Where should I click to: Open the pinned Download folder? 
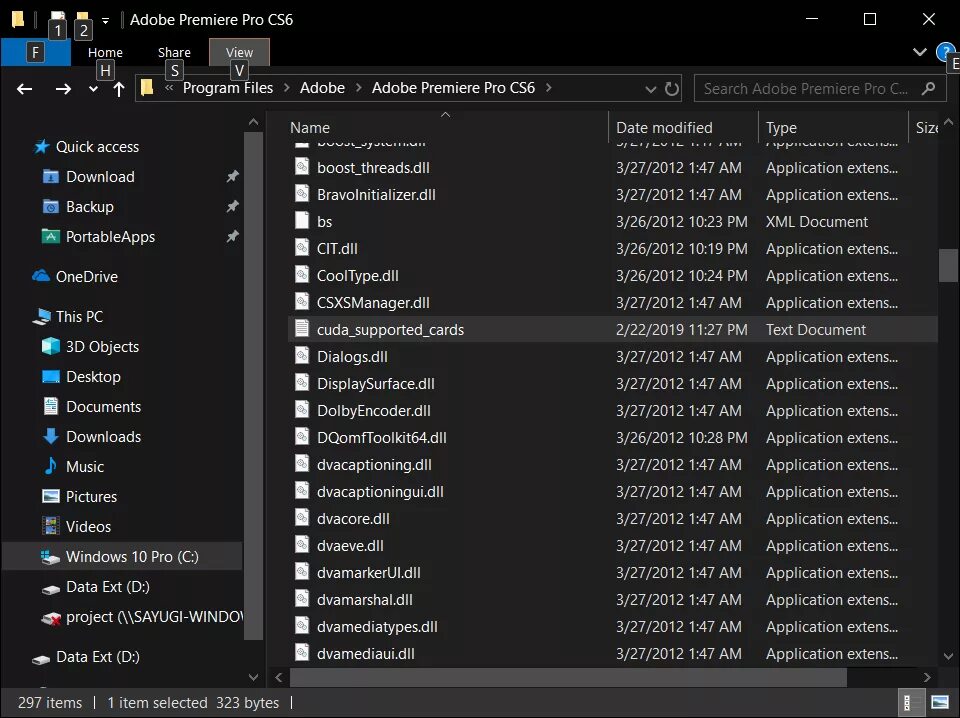(100, 177)
